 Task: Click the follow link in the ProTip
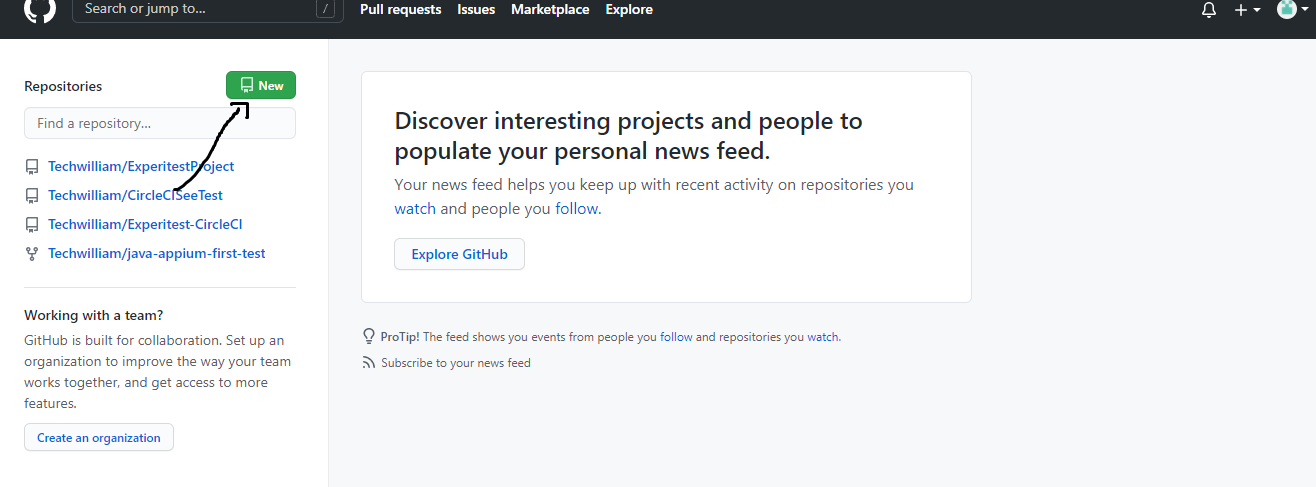tap(676, 337)
